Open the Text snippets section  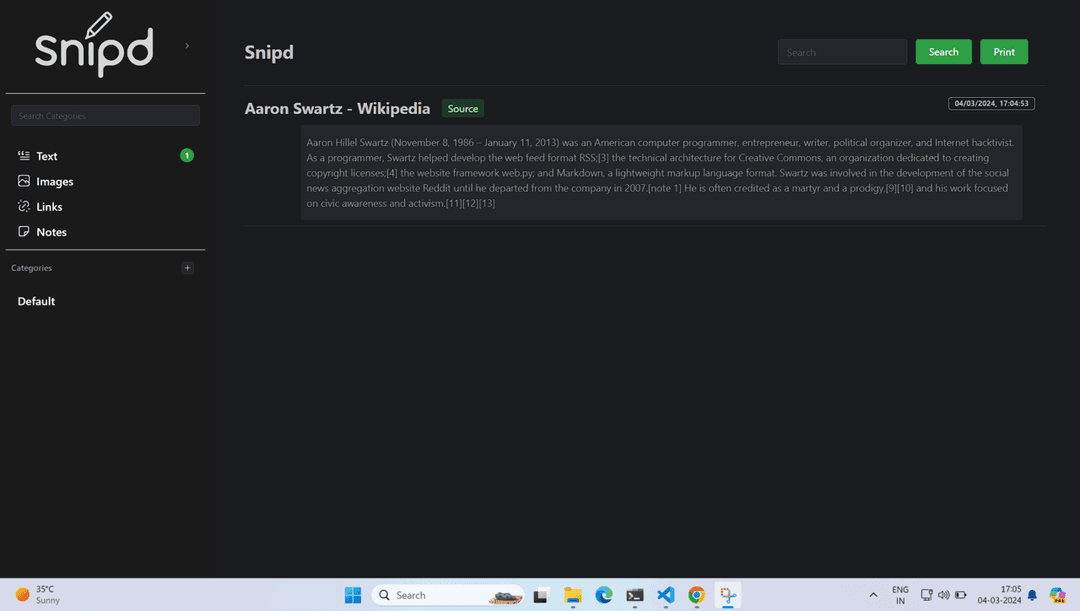[x=47, y=156]
